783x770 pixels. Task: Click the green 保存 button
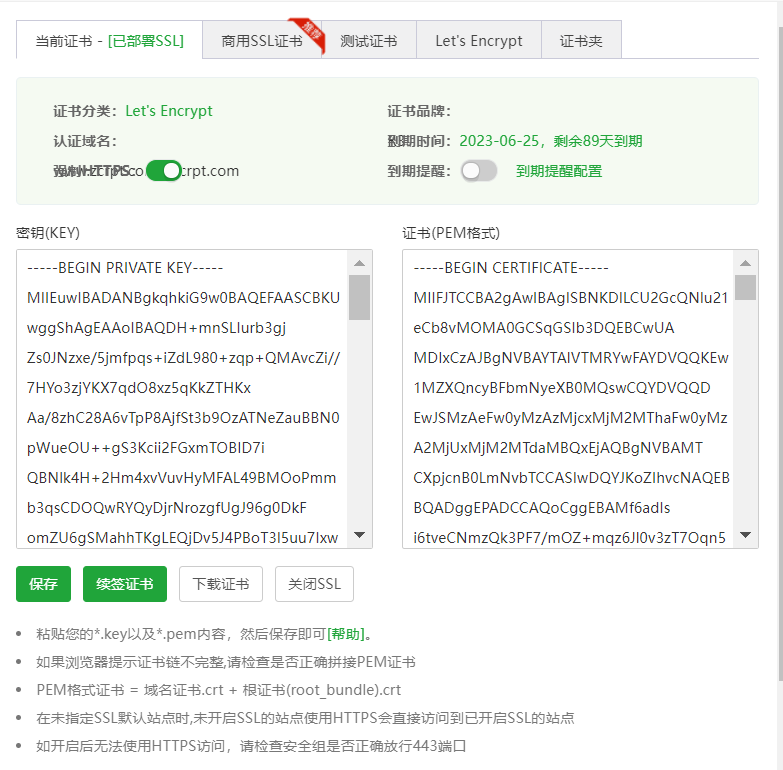[x=43, y=584]
